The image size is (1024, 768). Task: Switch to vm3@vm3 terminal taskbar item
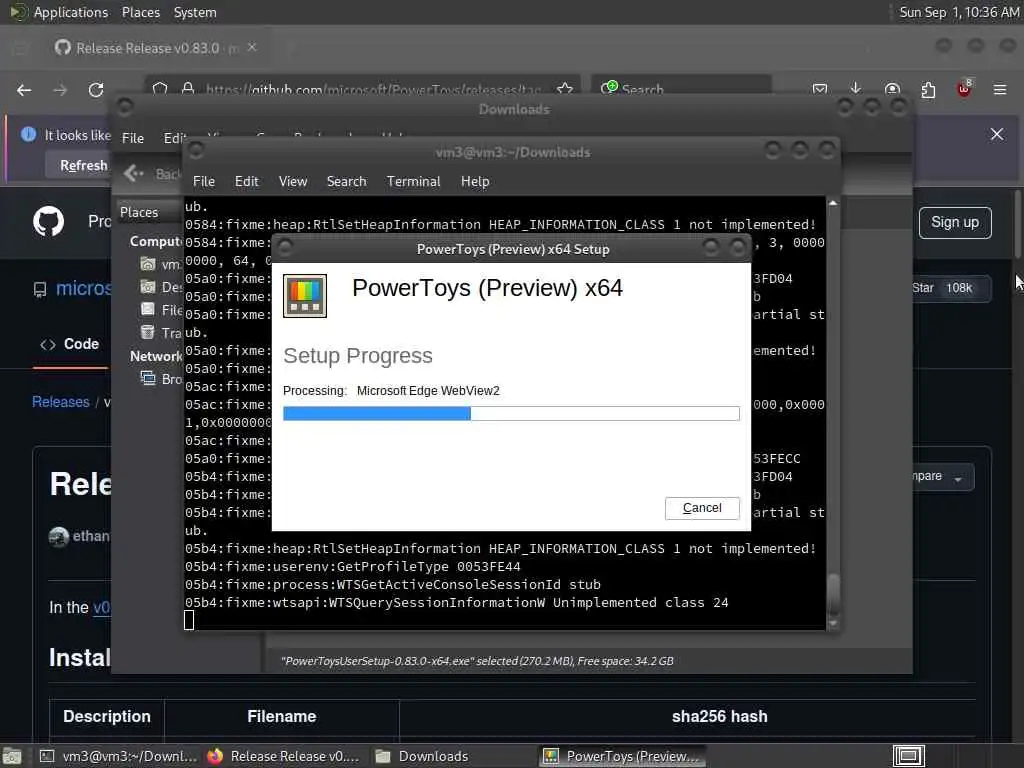119,756
